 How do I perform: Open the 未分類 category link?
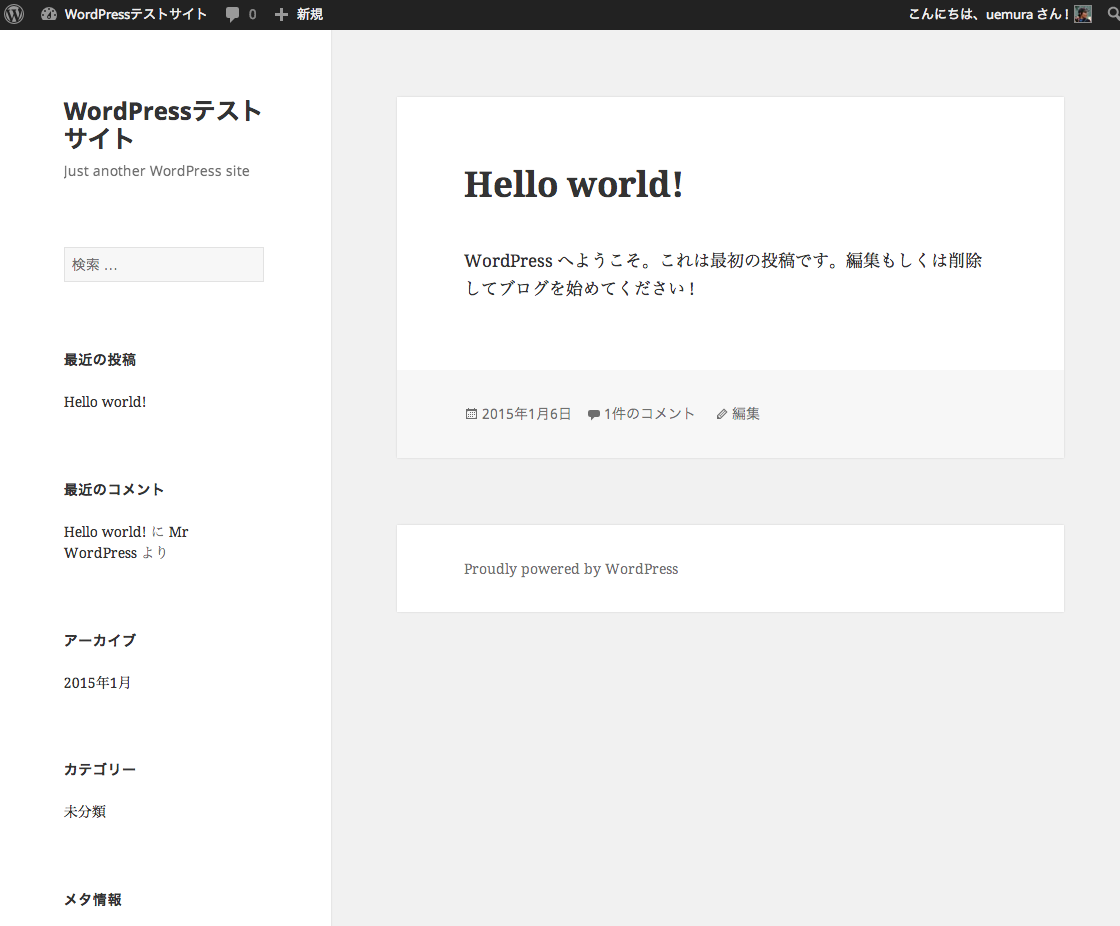[x=84, y=811]
